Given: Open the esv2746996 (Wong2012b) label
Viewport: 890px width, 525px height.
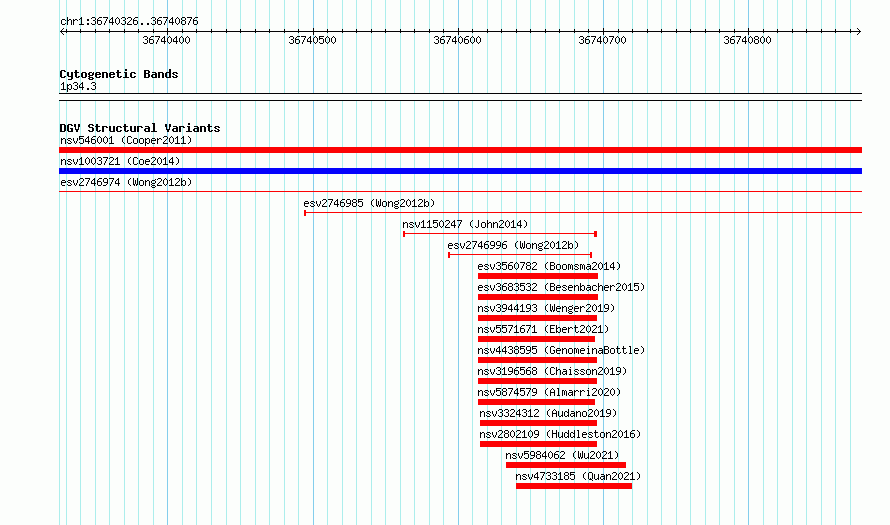Looking at the screenshot, I should [513, 245].
